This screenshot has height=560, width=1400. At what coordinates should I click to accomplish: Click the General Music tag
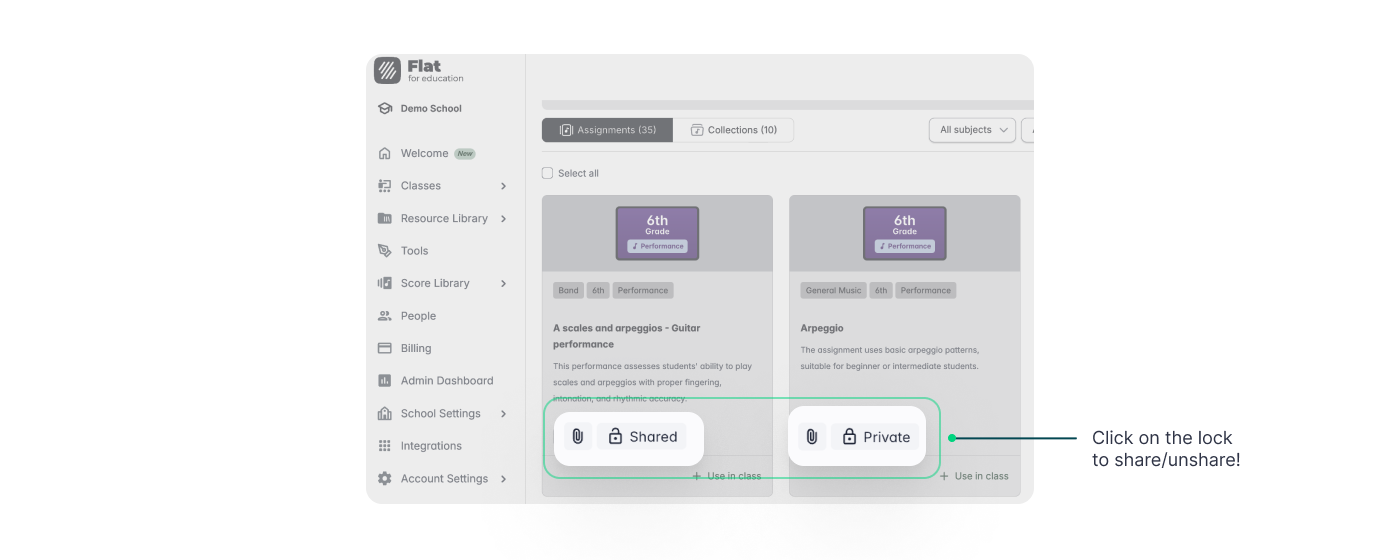[x=834, y=291]
